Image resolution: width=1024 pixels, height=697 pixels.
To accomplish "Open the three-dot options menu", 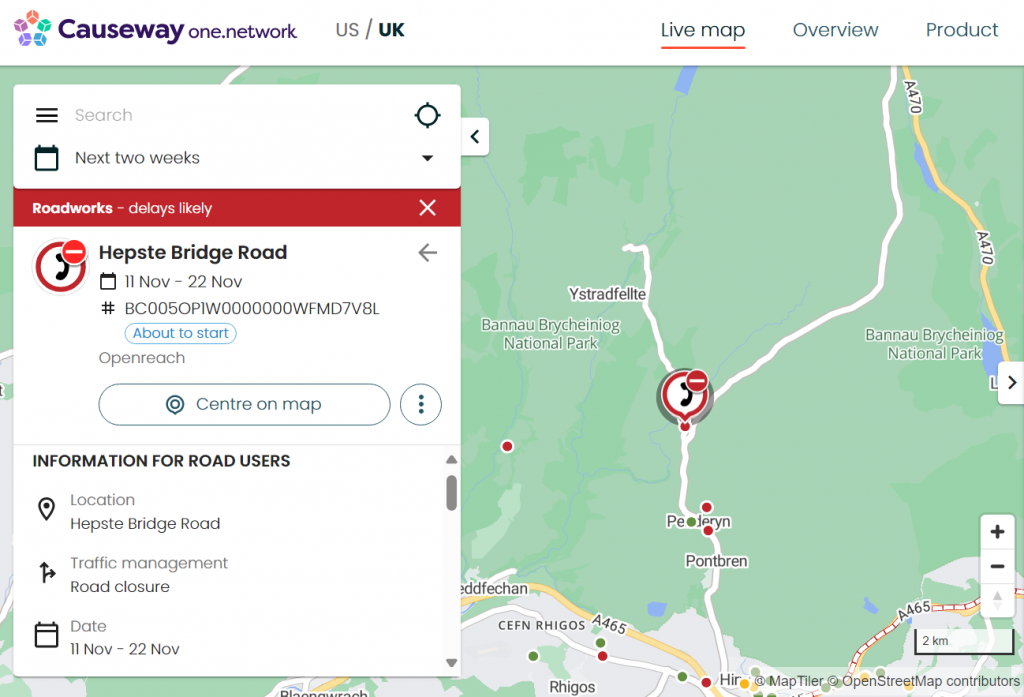I will click(421, 404).
